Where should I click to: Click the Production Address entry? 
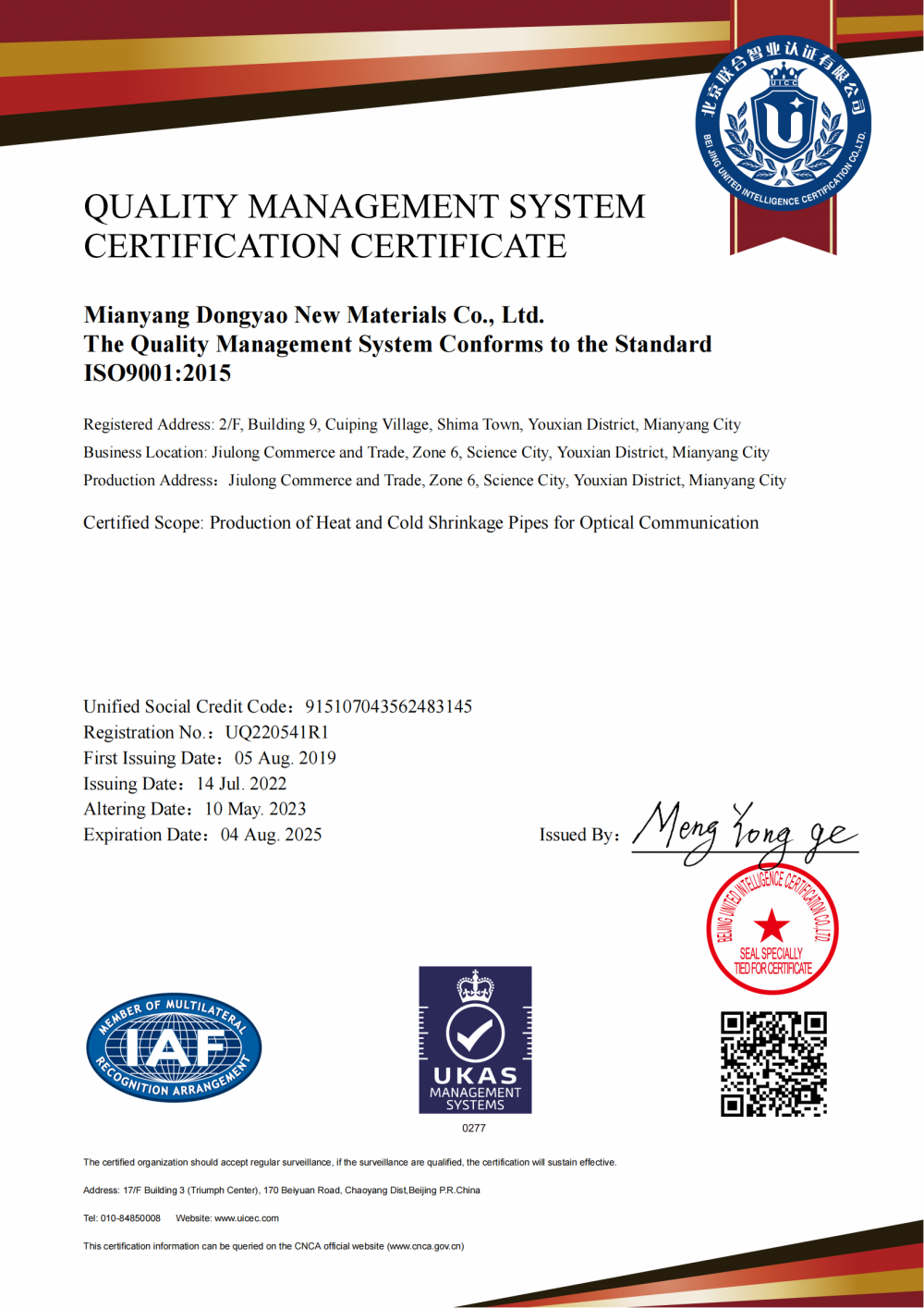point(434,481)
